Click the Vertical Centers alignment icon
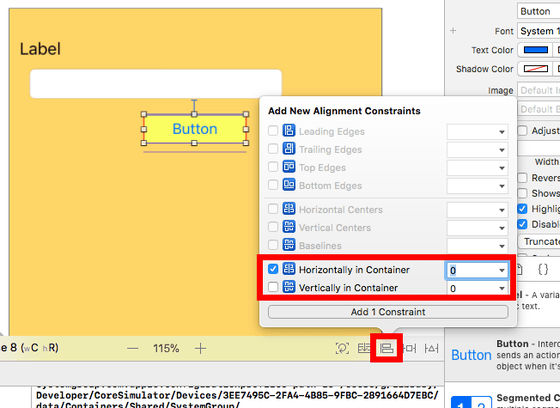This screenshot has width=560, height=408. [x=289, y=227]
